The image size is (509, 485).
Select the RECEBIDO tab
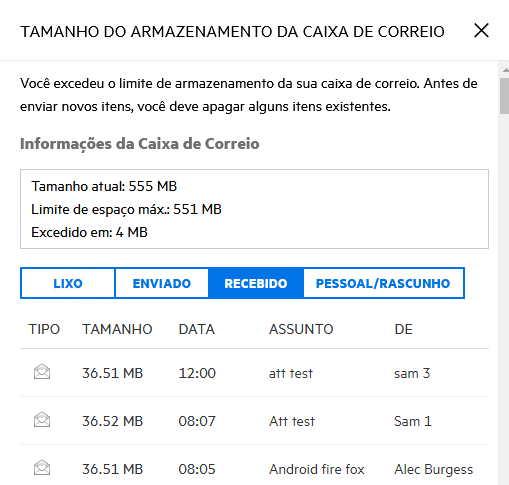[256, 283]
